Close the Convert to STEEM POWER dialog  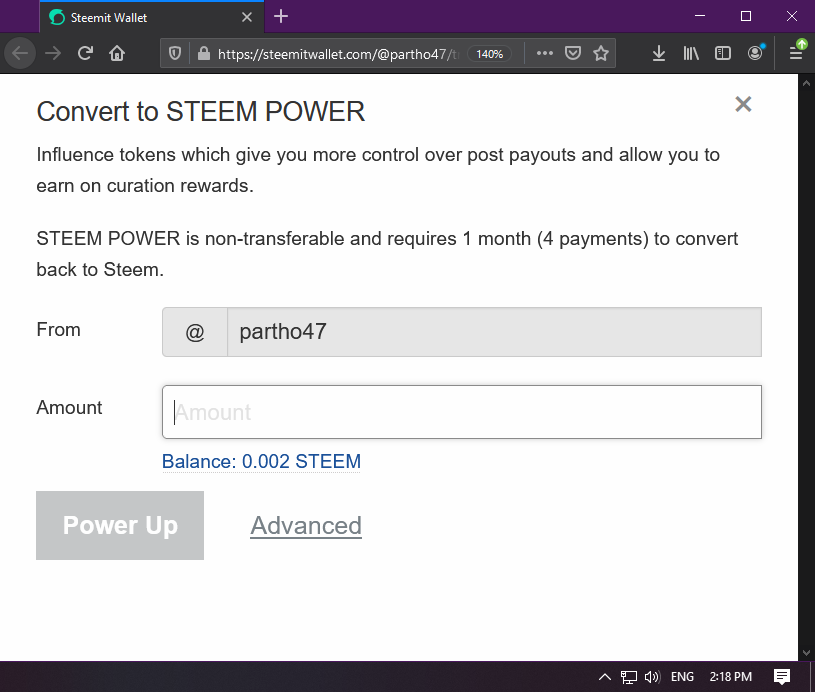pos(743,104)
